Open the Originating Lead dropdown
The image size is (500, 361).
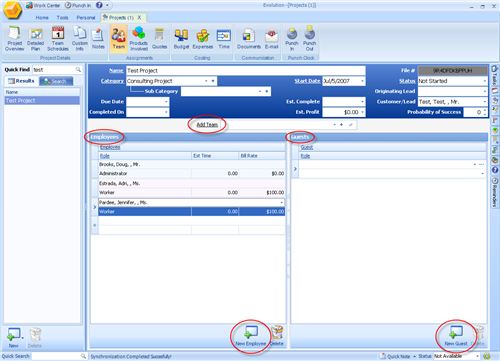coord(485,91)
